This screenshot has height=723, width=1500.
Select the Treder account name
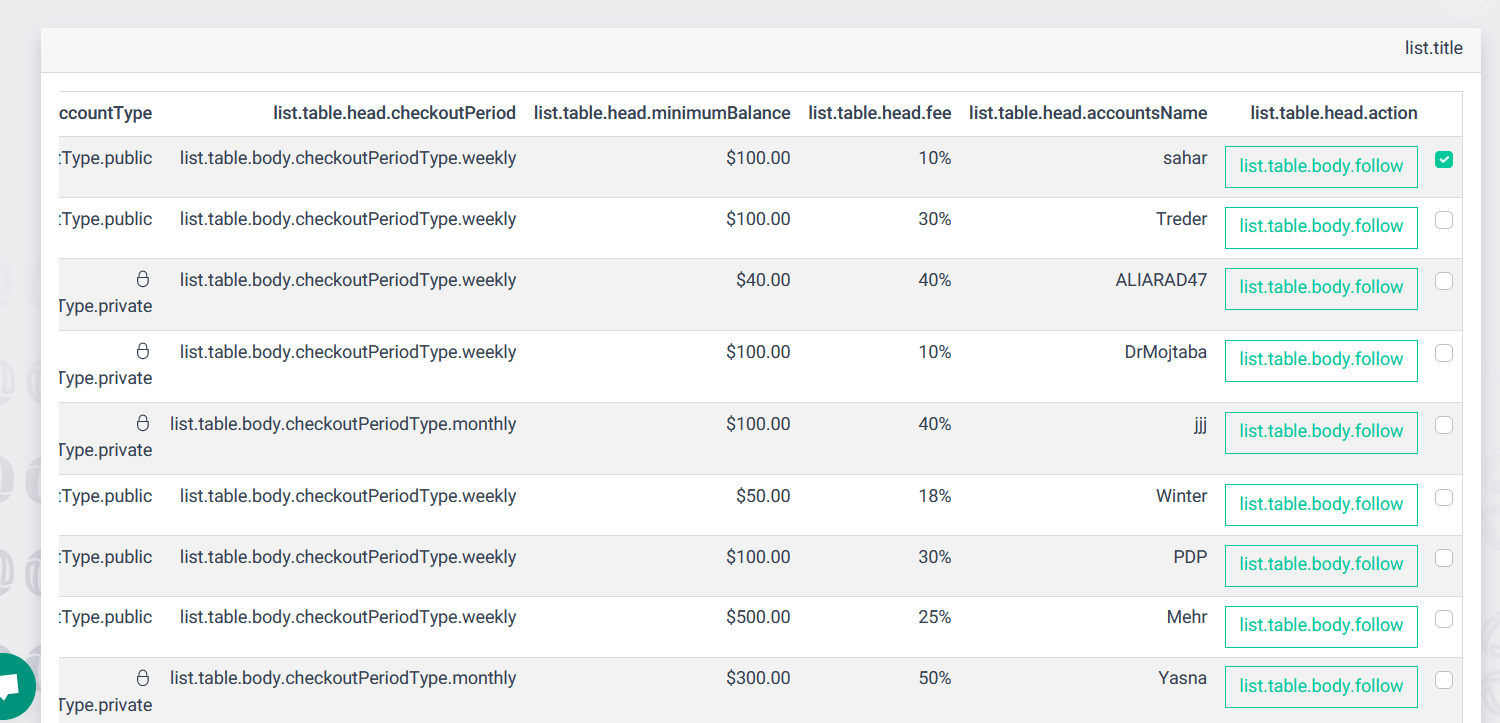[1181, 219]
